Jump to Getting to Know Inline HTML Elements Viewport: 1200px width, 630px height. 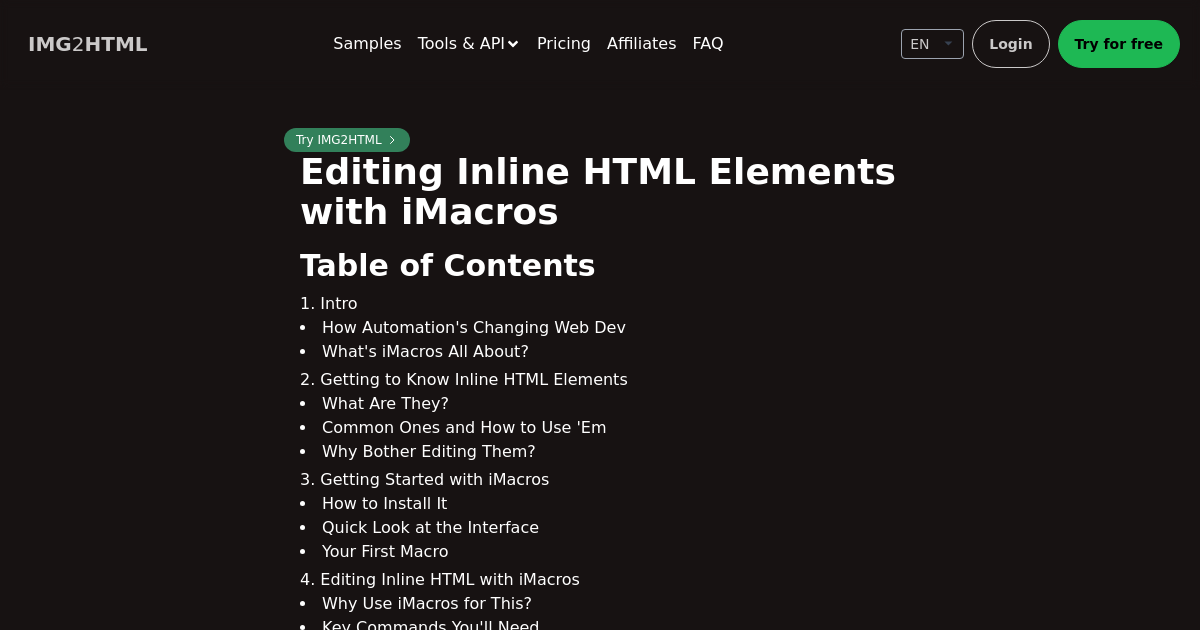tap(473, 379)
